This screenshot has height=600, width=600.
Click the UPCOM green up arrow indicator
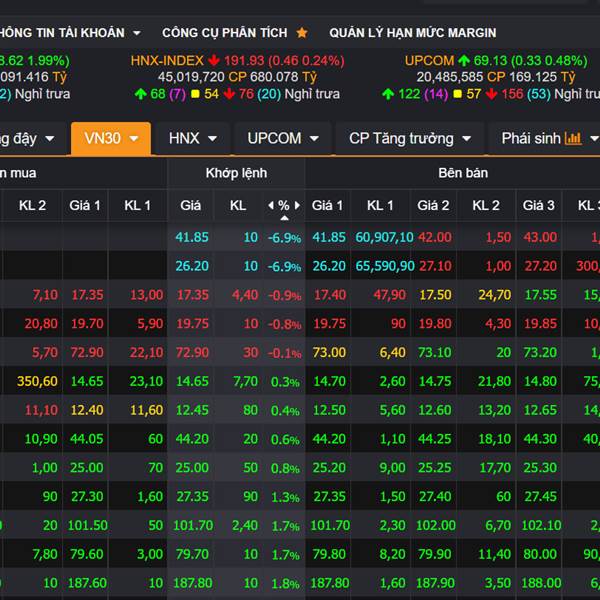coord(464,61)
